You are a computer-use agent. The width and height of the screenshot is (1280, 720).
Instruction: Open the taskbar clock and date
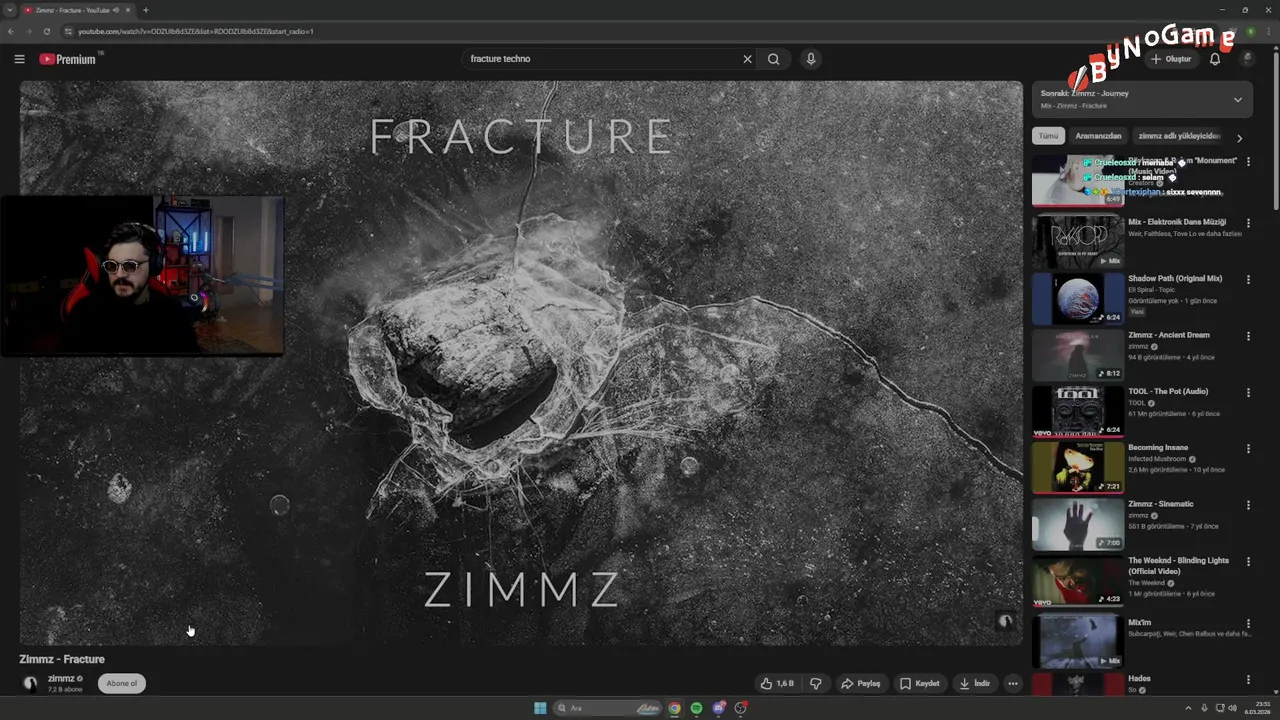[1256, 708]
